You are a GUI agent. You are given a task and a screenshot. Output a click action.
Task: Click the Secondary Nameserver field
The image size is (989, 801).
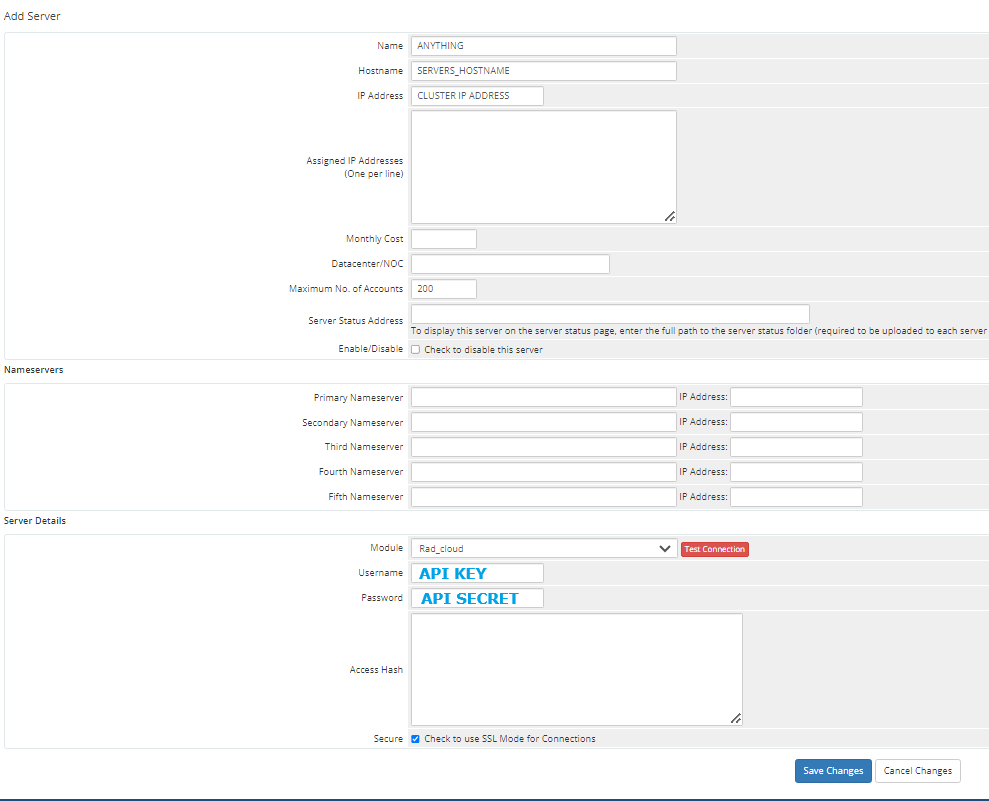pyautogui.click(x=544, y=422)
